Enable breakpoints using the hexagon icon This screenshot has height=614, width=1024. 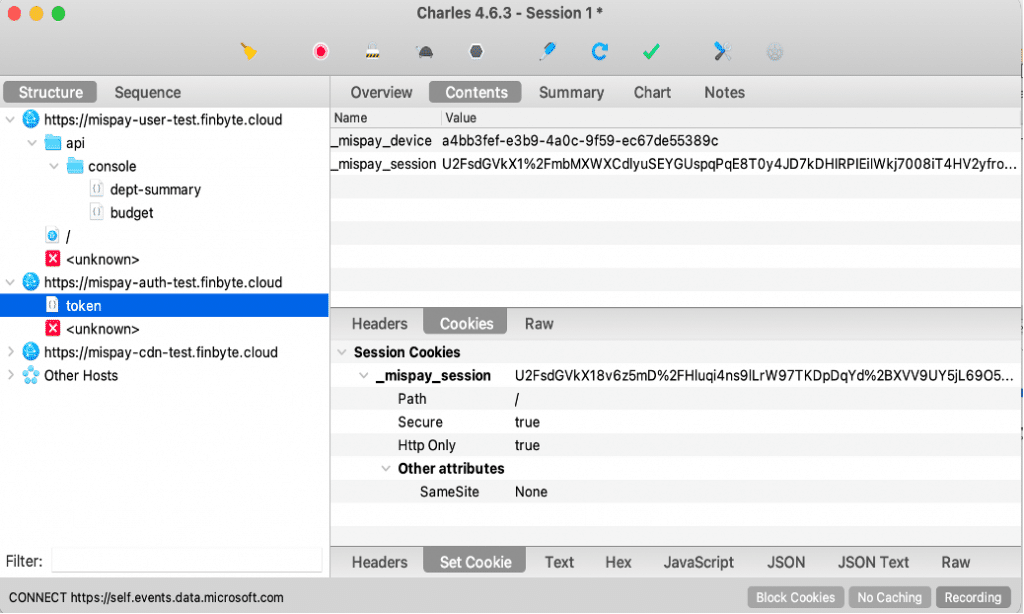pos(475,50)
